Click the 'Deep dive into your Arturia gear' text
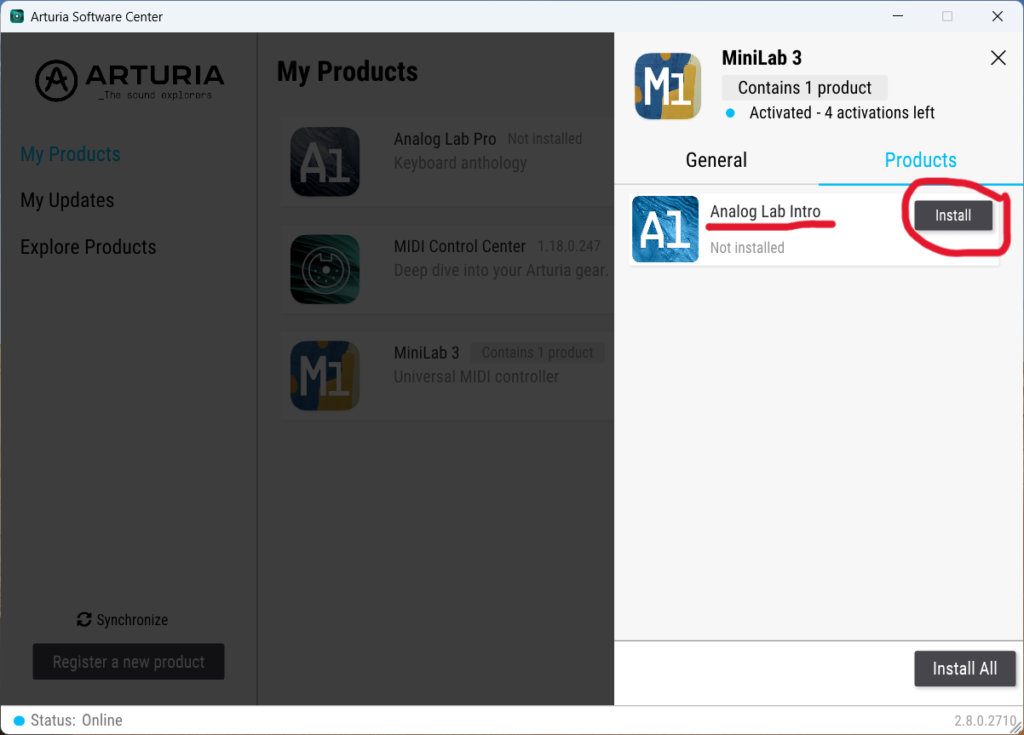 point(501,270)
